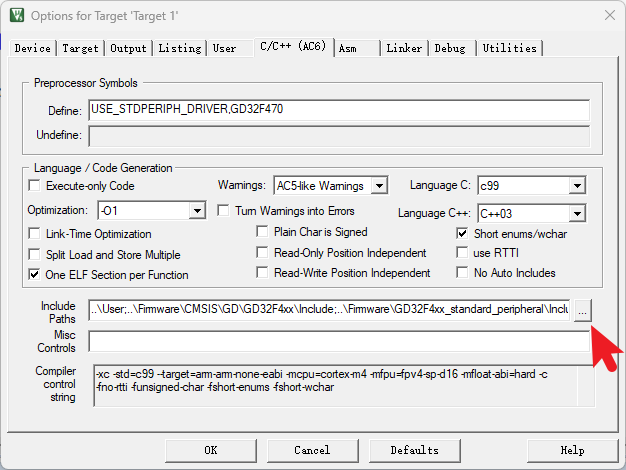Click the Undefine symbols field
Screen dimensions: 626x470
pyautogui.click(x=339, y=136)
